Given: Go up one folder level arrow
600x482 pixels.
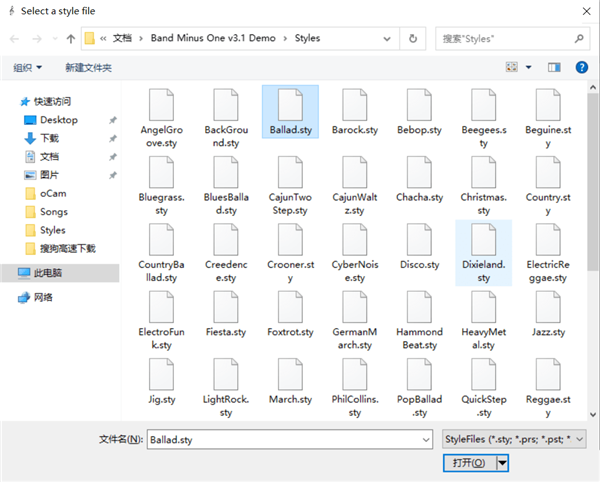Looking at the screenshot, I should tap(70, 39).
